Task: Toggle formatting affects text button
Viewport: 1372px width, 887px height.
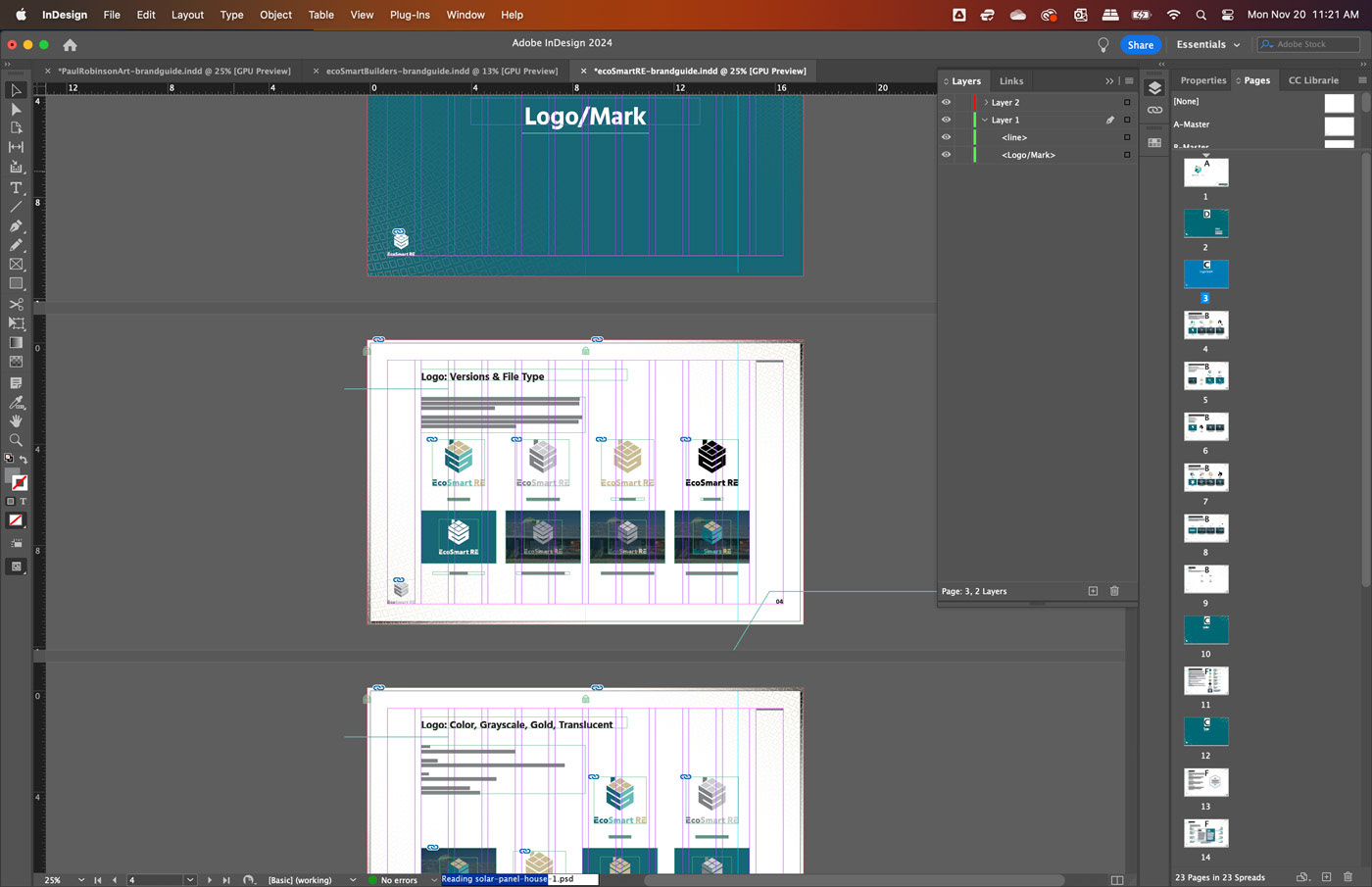Action: point(24,501)
